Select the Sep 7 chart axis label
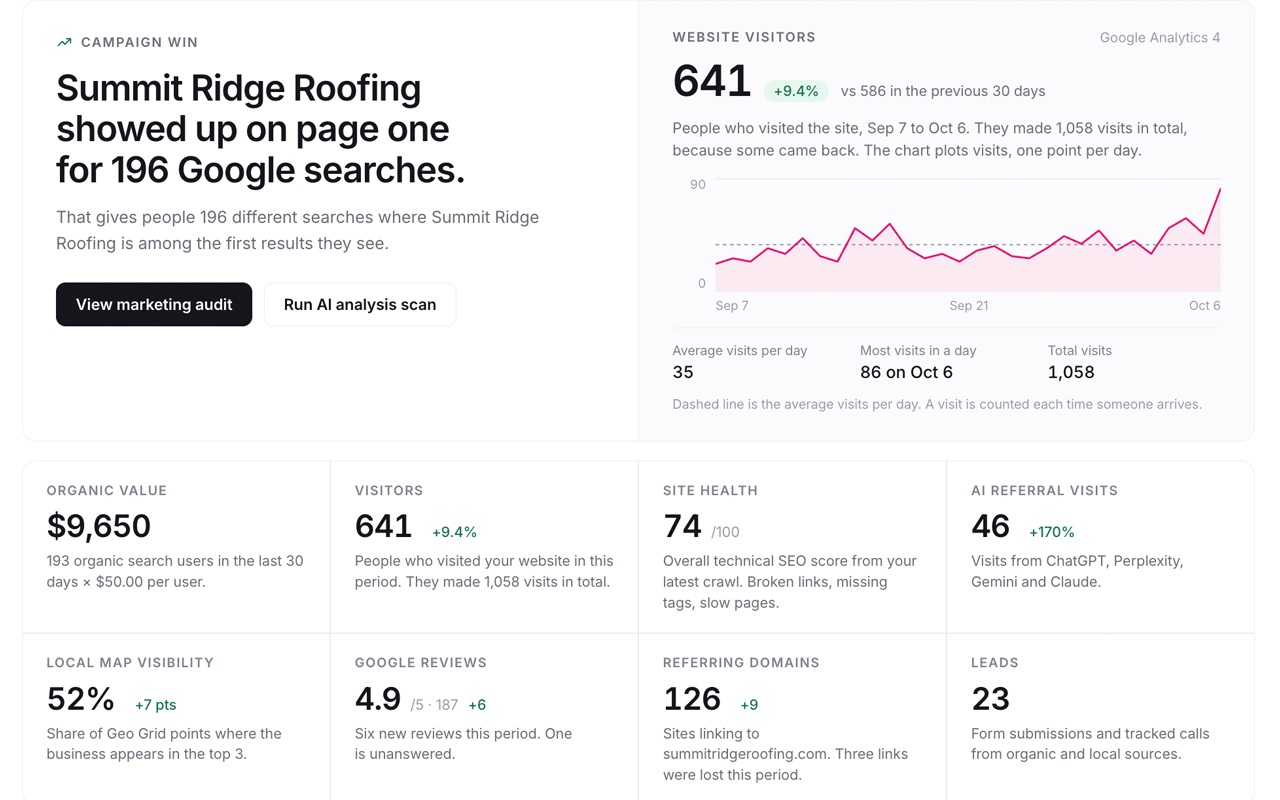Viewport: 1280px width, 800px height. coord(732,306)
